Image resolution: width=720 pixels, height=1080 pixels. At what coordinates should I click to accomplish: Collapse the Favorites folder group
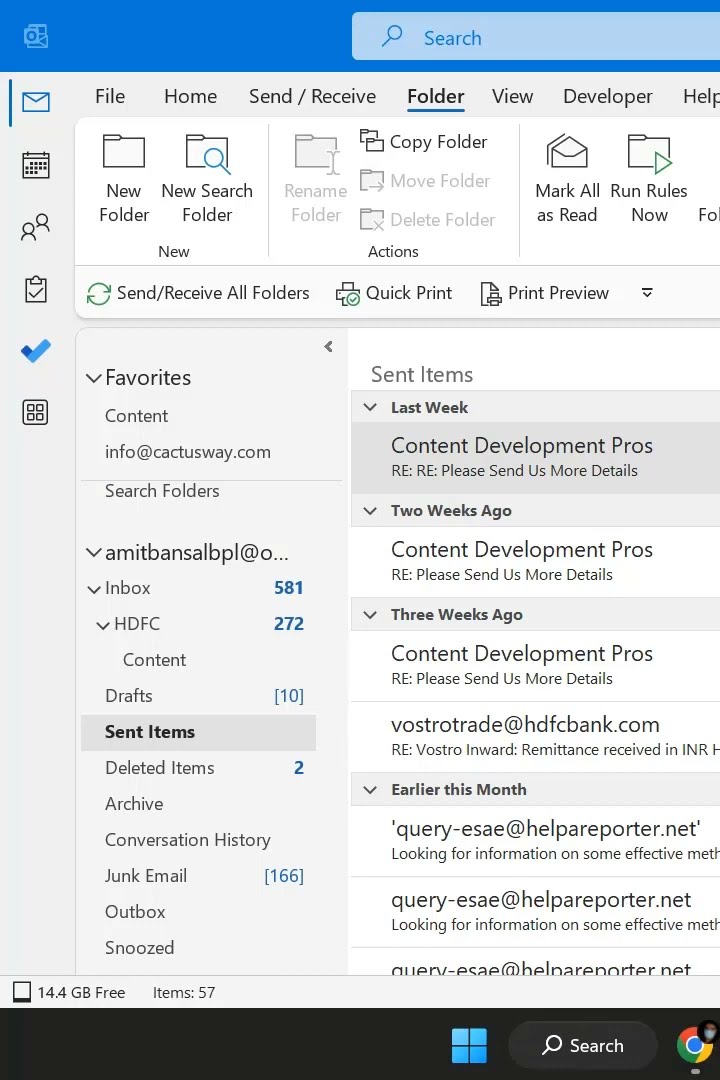point(94,378)
